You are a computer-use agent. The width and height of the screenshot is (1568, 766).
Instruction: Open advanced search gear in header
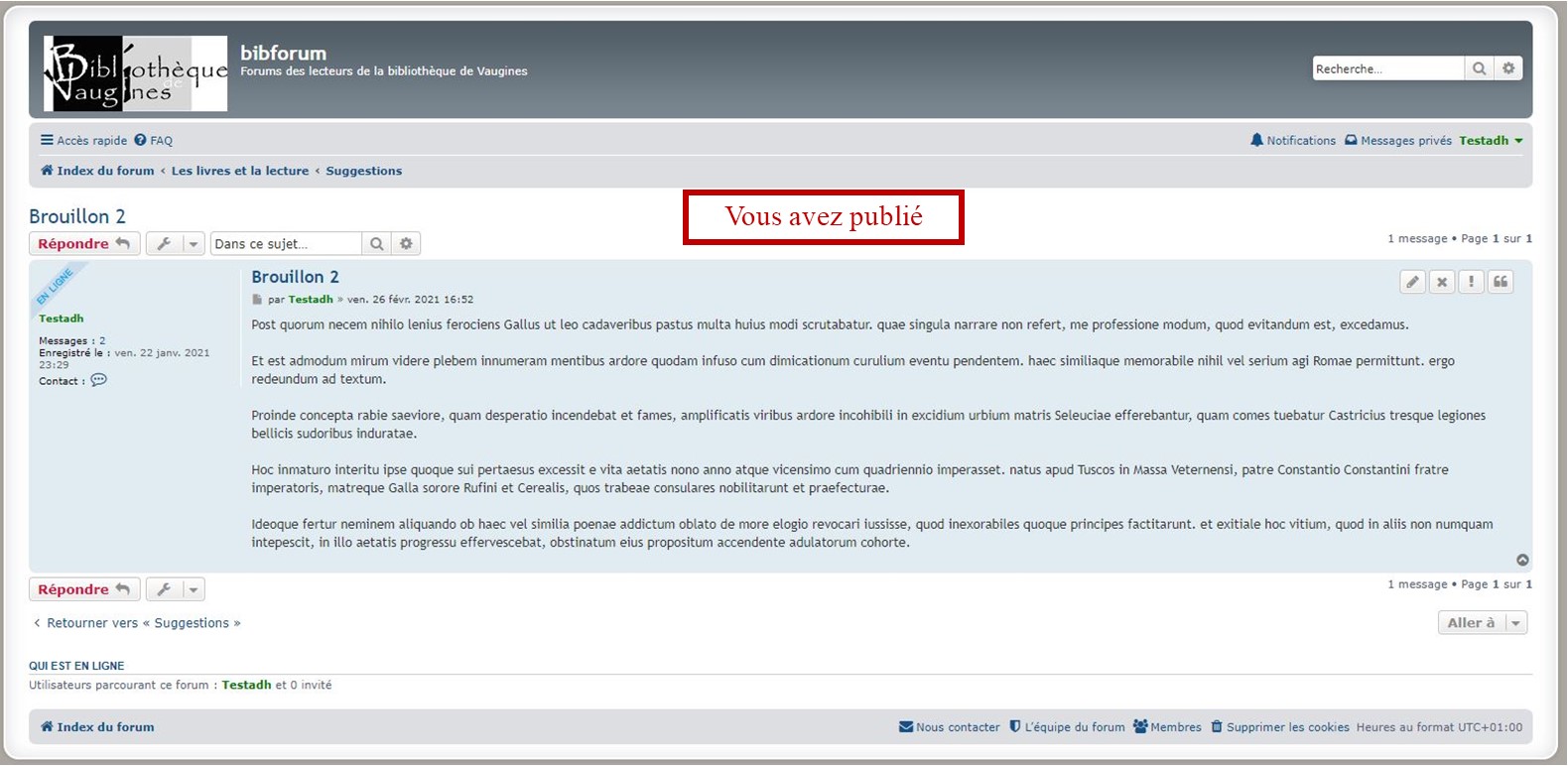pos(1508,68)
